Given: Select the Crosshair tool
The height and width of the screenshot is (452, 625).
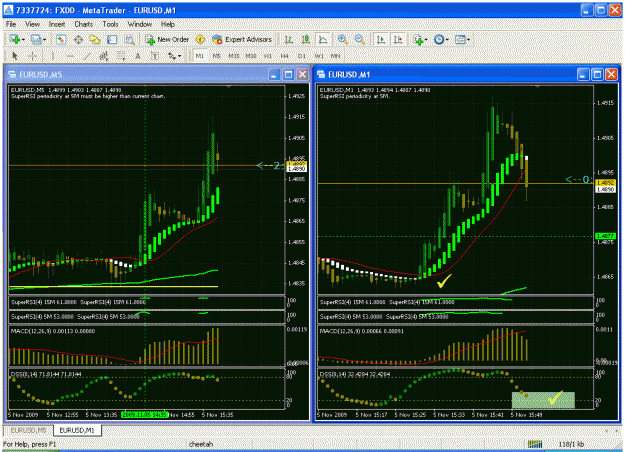Looking at the screenshot, I should pyautogui.click(x=32, y=56).
